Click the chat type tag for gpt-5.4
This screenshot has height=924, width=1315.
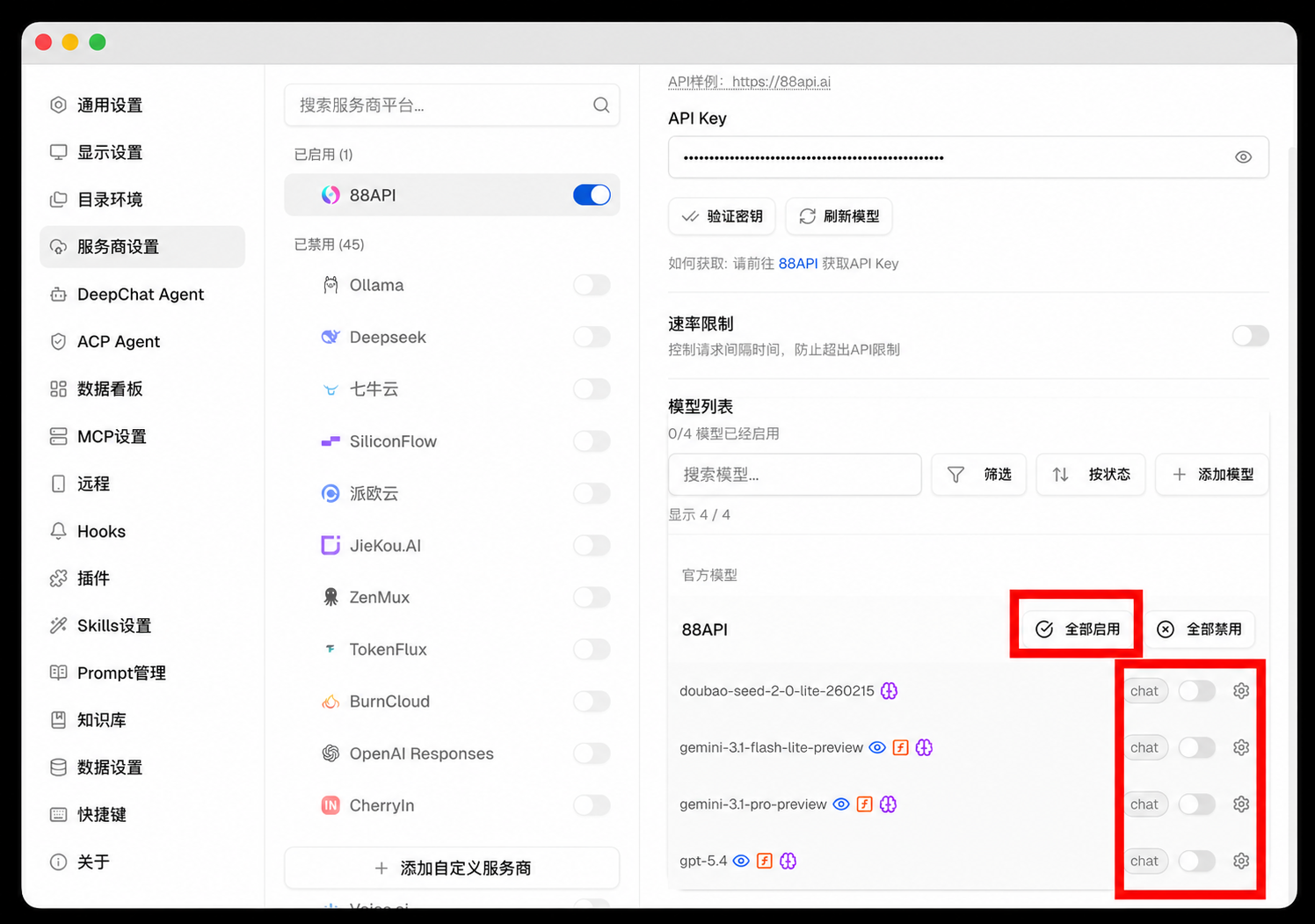click(1144, 861)
